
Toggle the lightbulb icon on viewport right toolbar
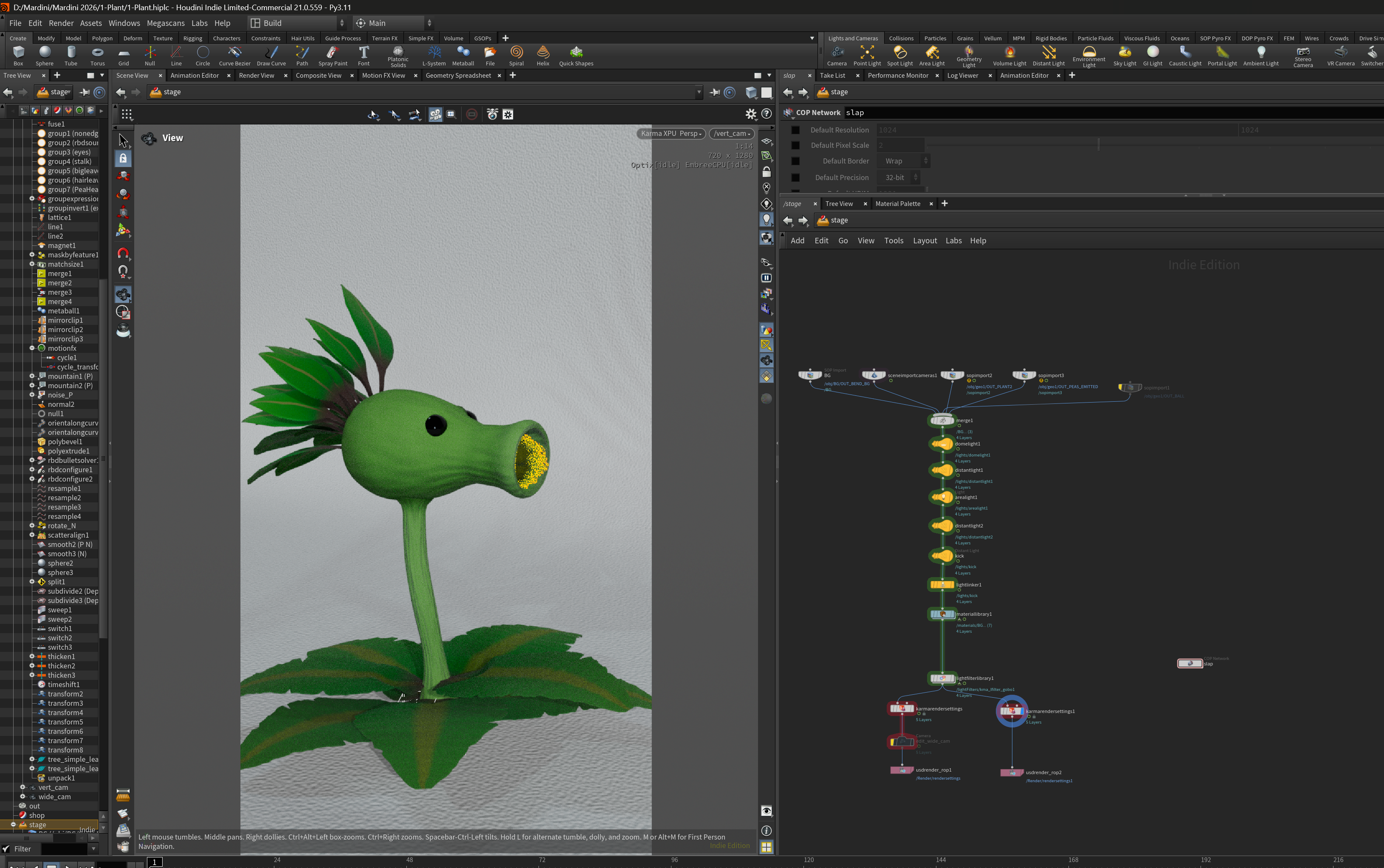pyautogui.click(x=767, y=220)
